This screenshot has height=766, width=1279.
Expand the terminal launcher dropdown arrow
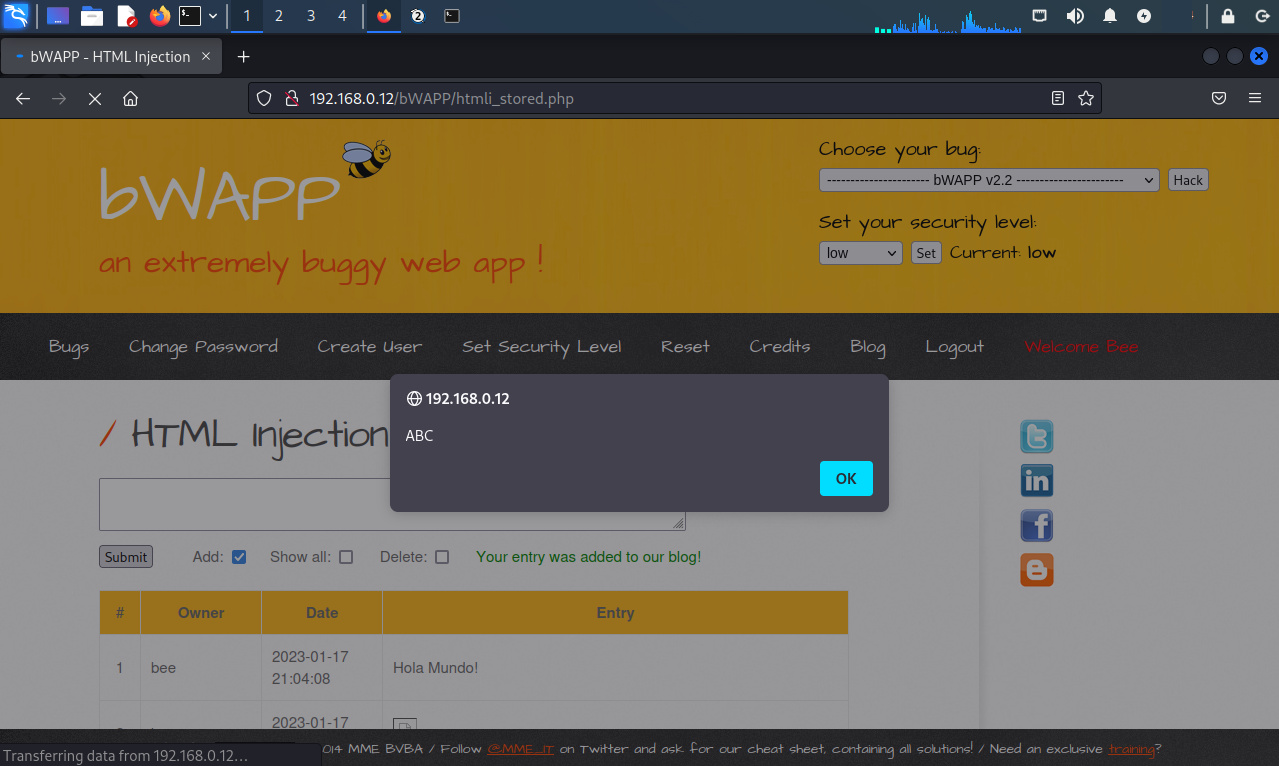(x=213, y=16)
